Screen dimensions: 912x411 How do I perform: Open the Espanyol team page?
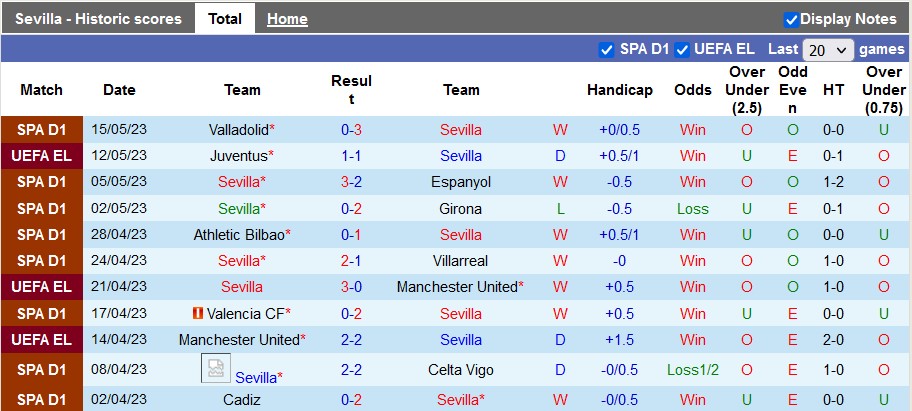point(461,182)
